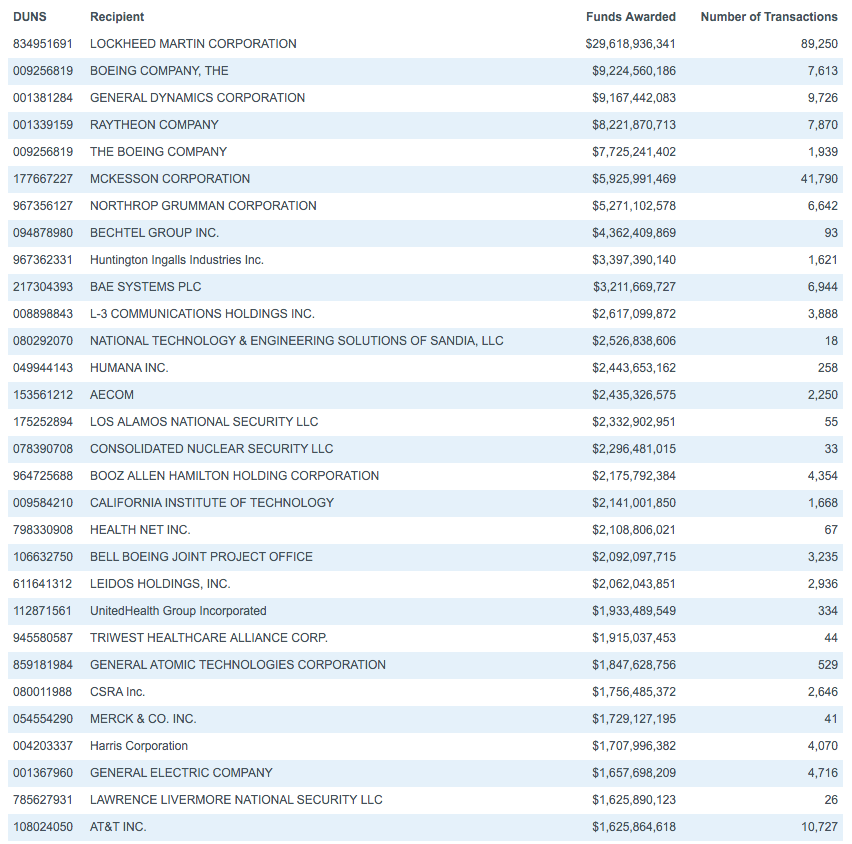Select LOCKHEED MARTIN CORPORATION recipient name
Screen dimensions: 852x844
coord(193,44)
